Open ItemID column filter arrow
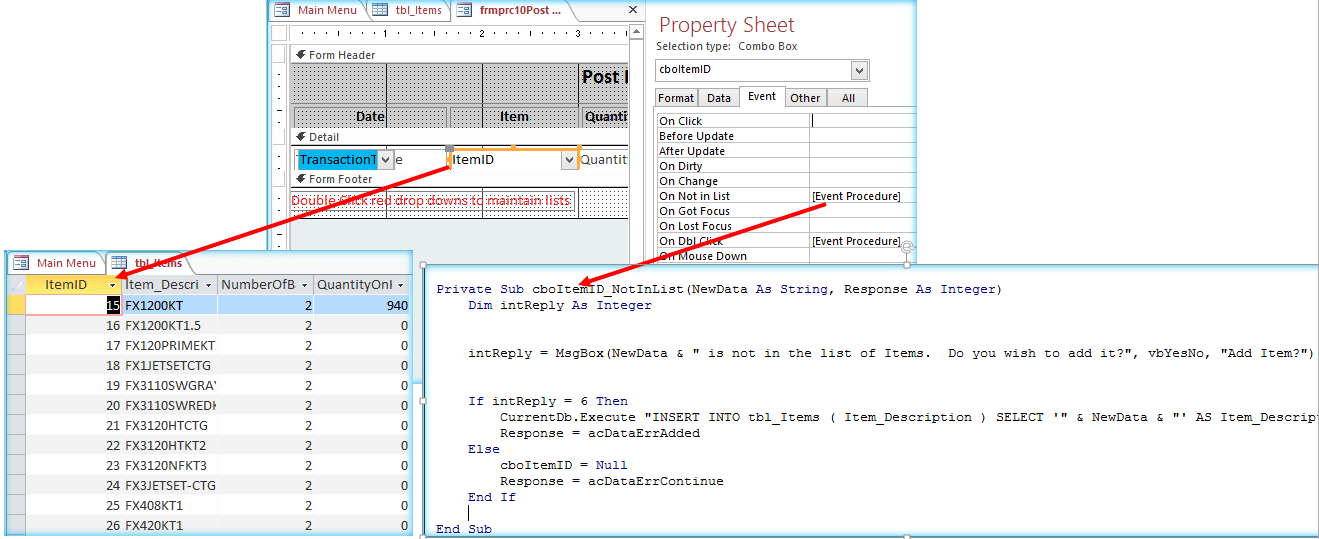The height and width of the screenshot is (539, 1319). 112,284
